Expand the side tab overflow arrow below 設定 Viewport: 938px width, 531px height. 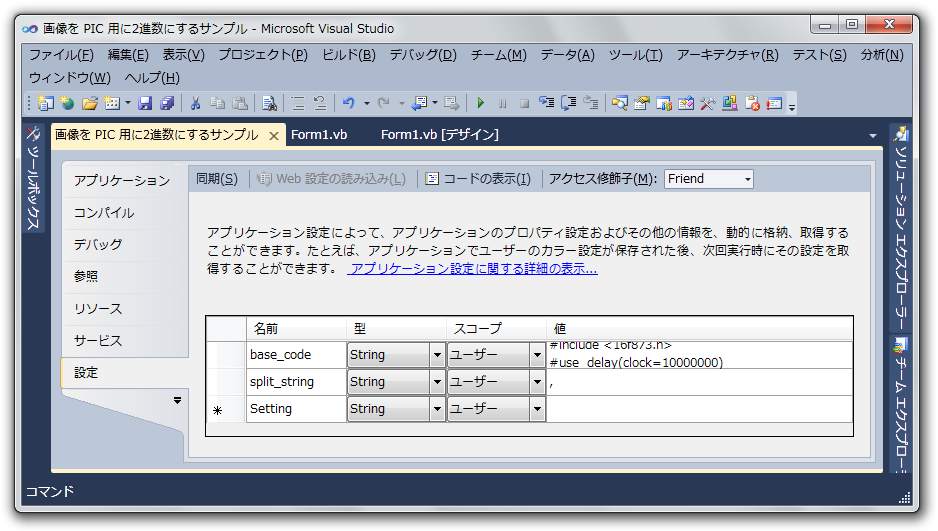pos(177,400)
